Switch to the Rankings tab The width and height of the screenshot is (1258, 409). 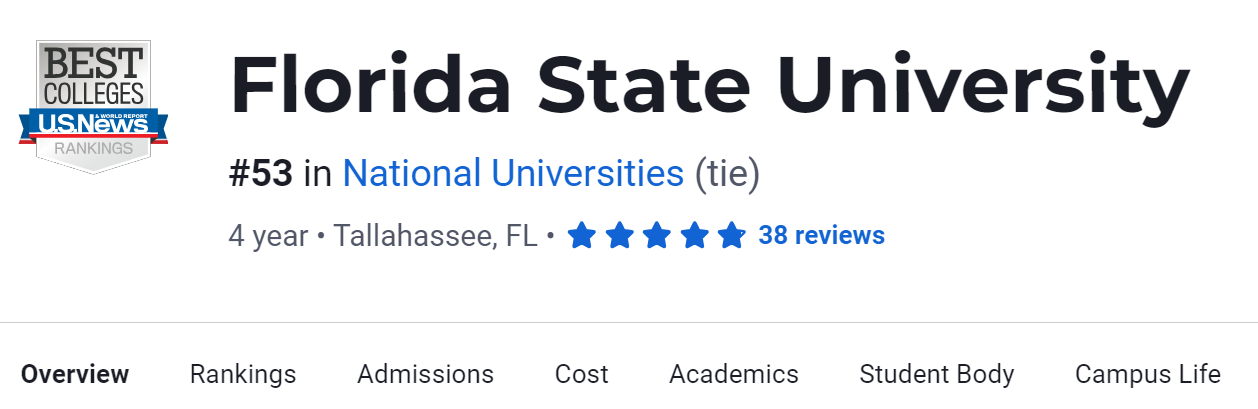[x=243, y=374]
